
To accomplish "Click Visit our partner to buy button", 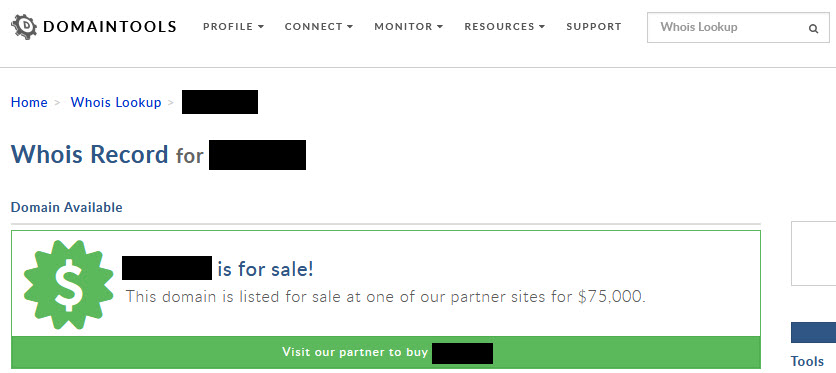I will click(x=386, y=352).
